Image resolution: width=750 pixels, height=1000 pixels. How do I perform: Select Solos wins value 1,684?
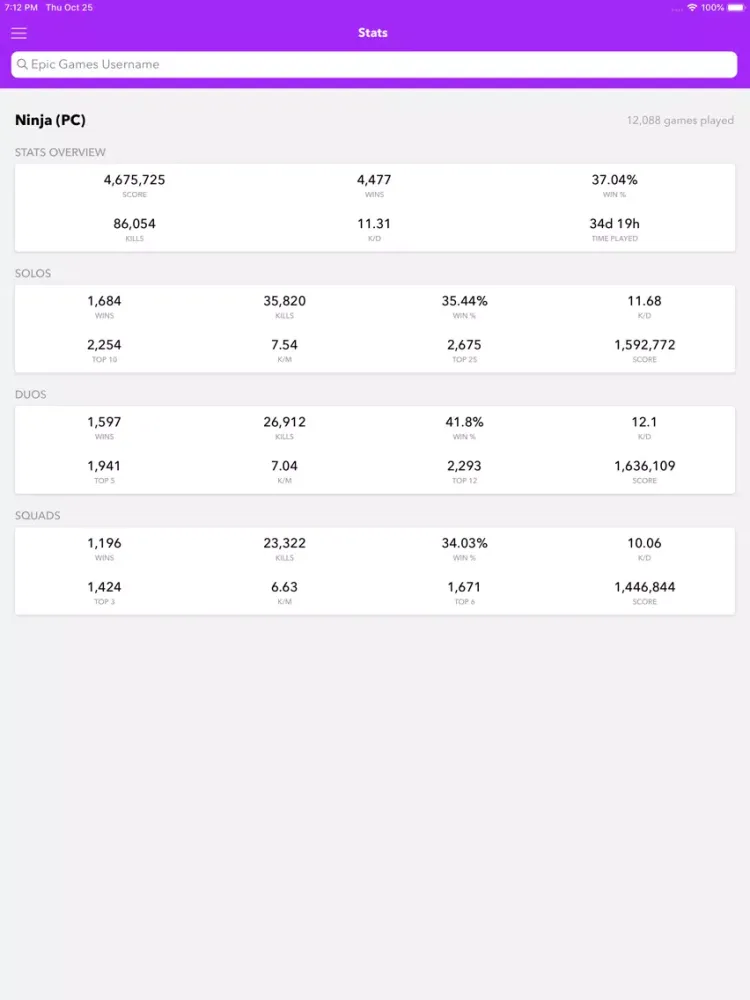(105, 301)
